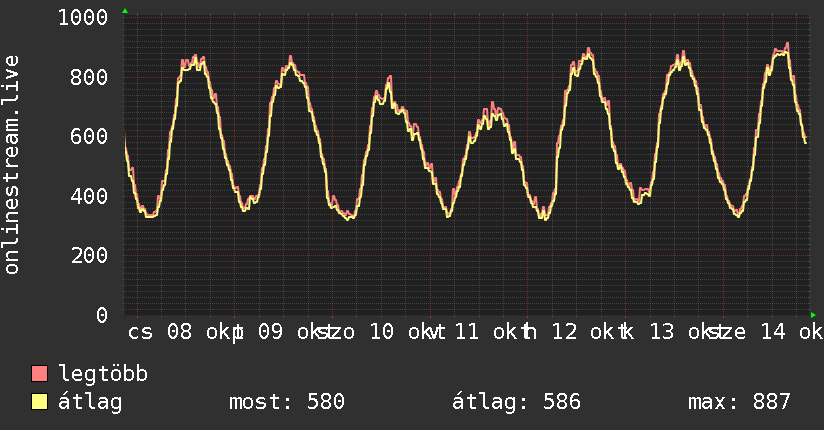Click the '10 ok' x-axis date label
This screenshot has height=430, width=824.
401,332
